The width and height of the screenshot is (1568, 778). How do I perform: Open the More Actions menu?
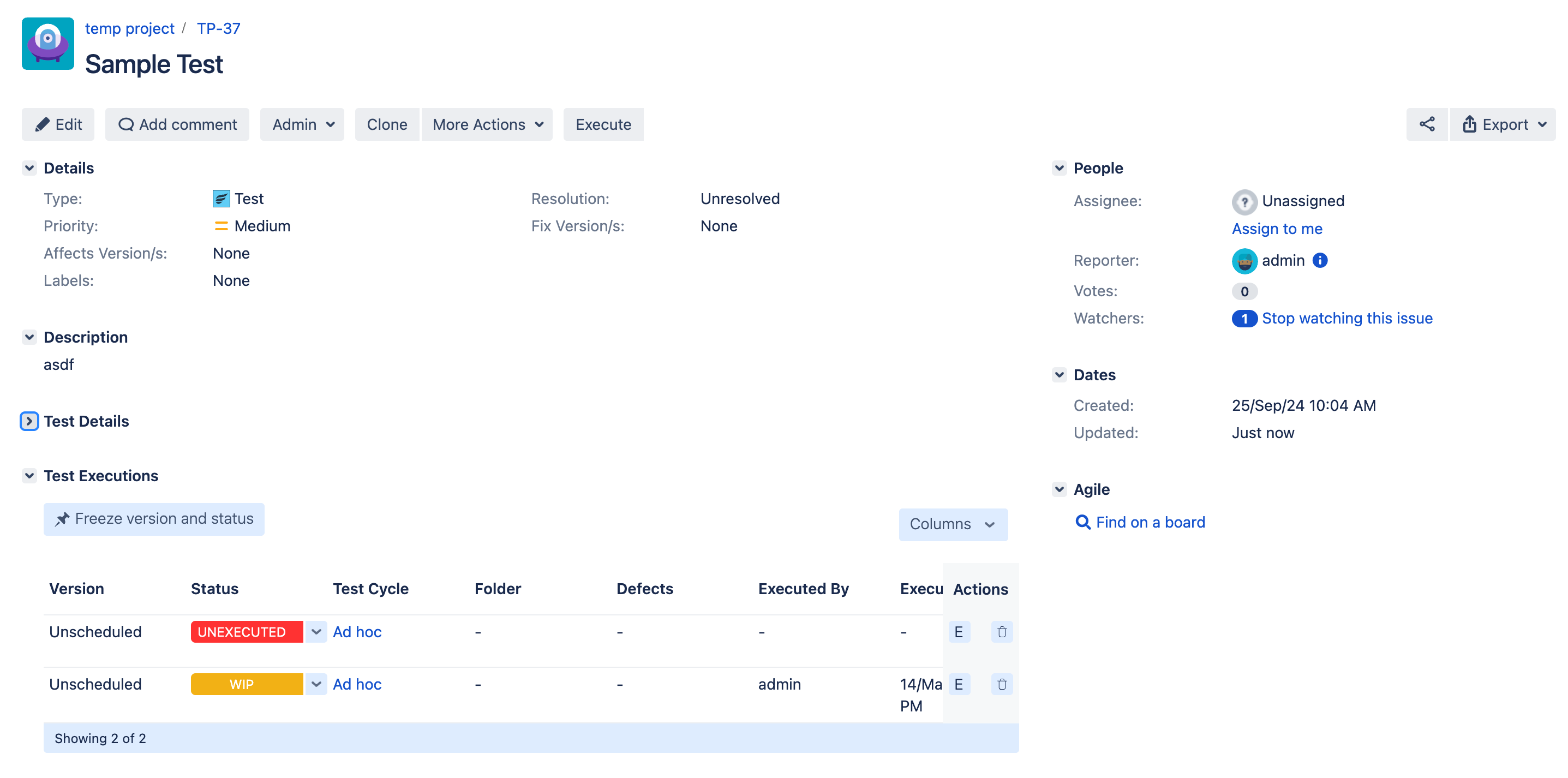pyautogui.click(x=486, y=124)
